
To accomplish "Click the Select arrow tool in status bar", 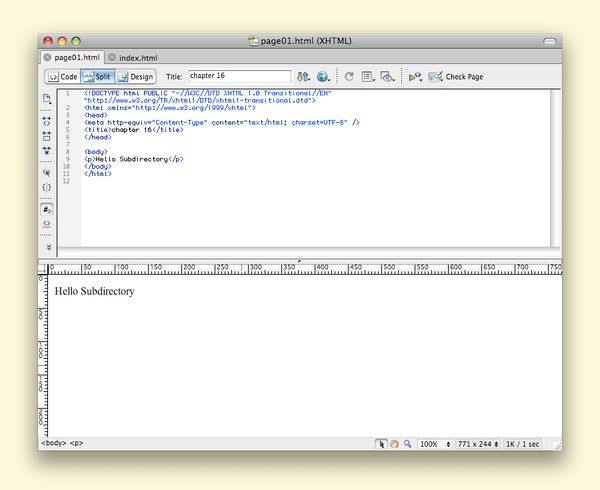I will point(381,443).
